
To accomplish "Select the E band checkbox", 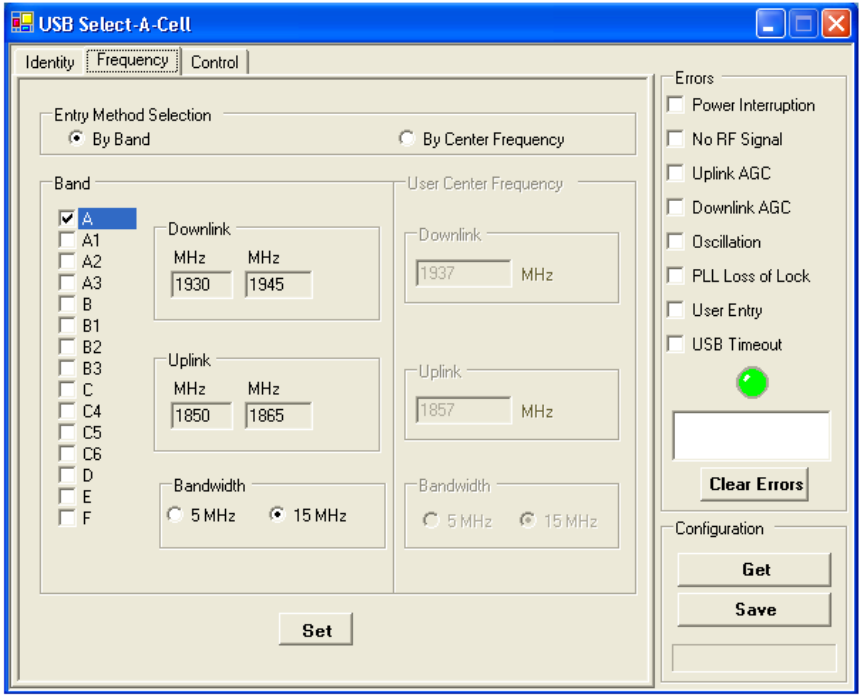I will point(67,497).
